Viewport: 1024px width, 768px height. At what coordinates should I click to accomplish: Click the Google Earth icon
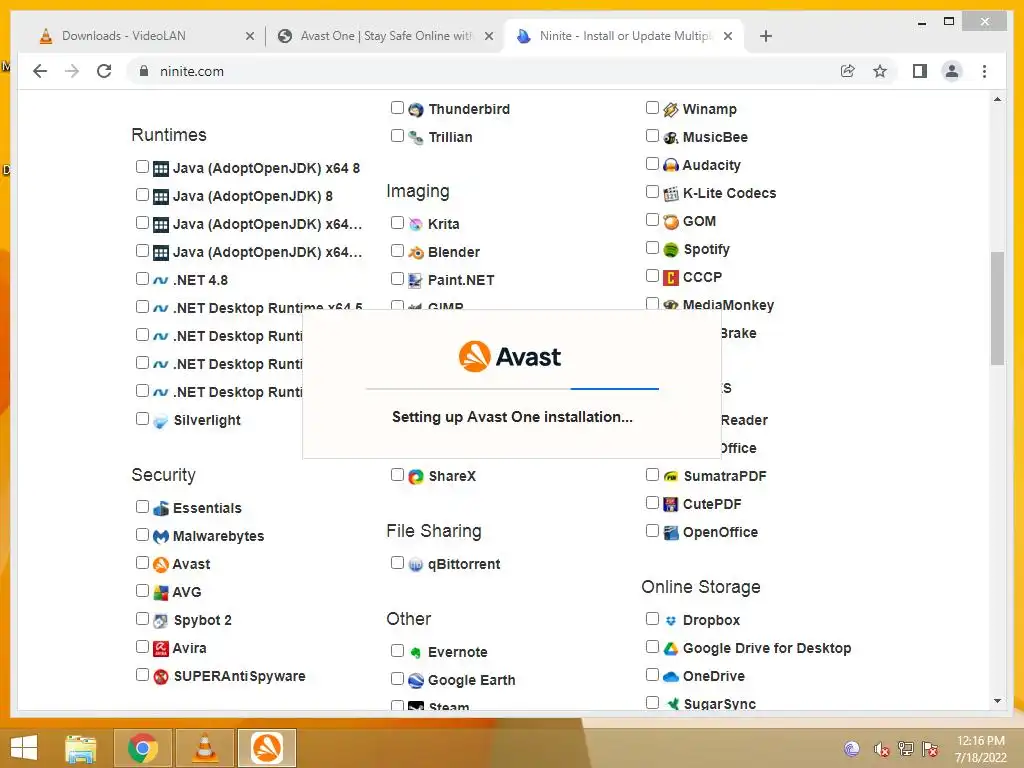tap(416, 680)
